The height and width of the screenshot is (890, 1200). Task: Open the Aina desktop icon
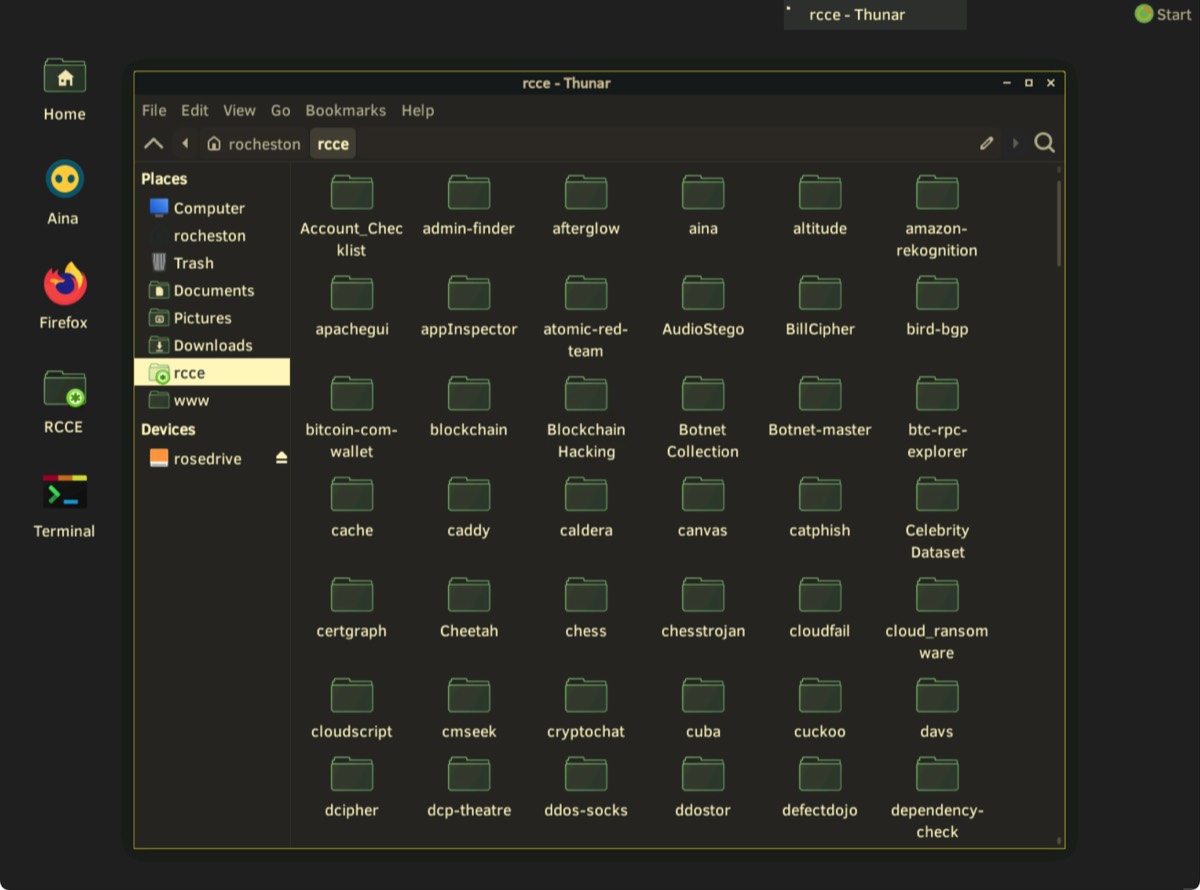tap(64, 181)
